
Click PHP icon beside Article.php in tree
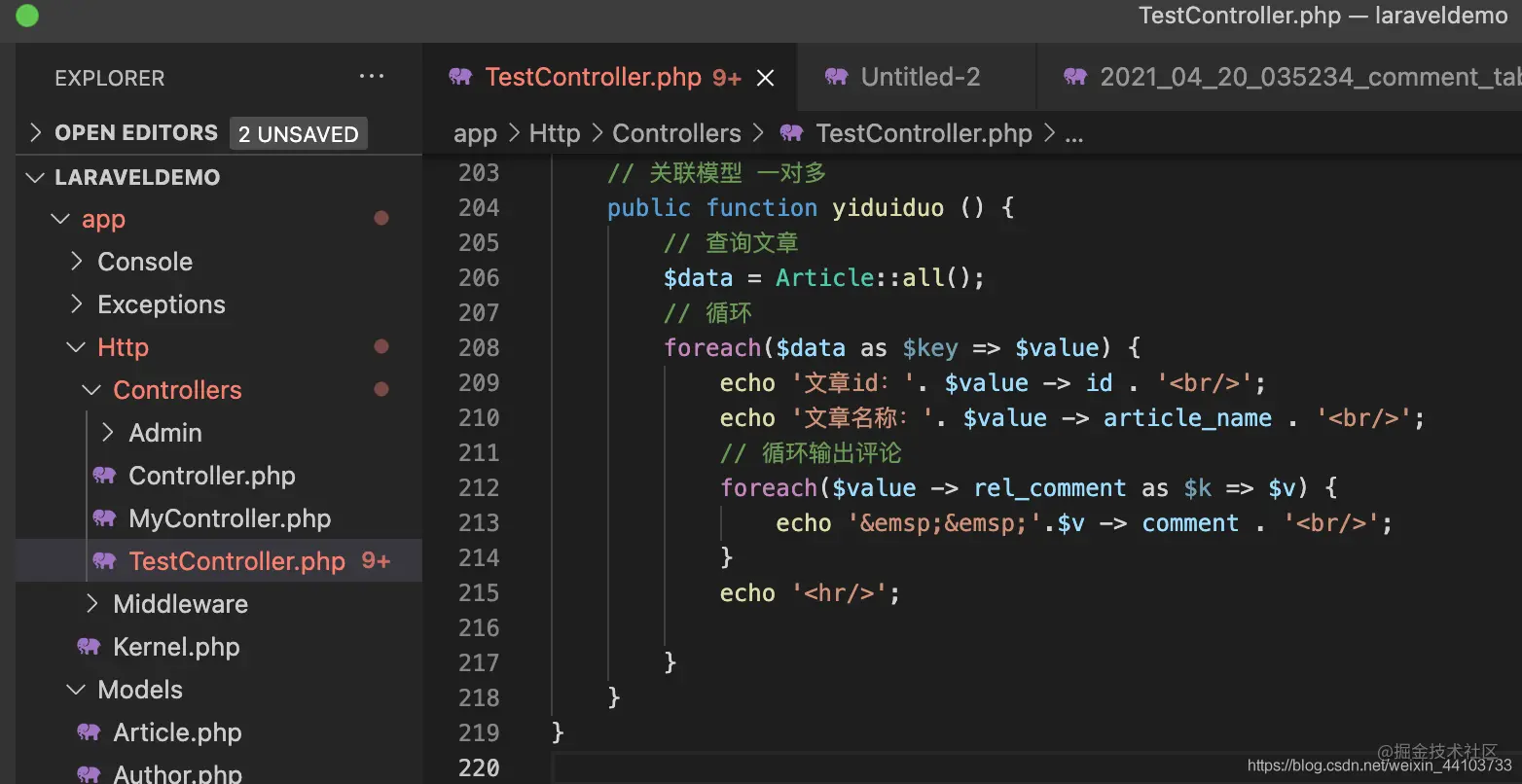tap(89, 732)
